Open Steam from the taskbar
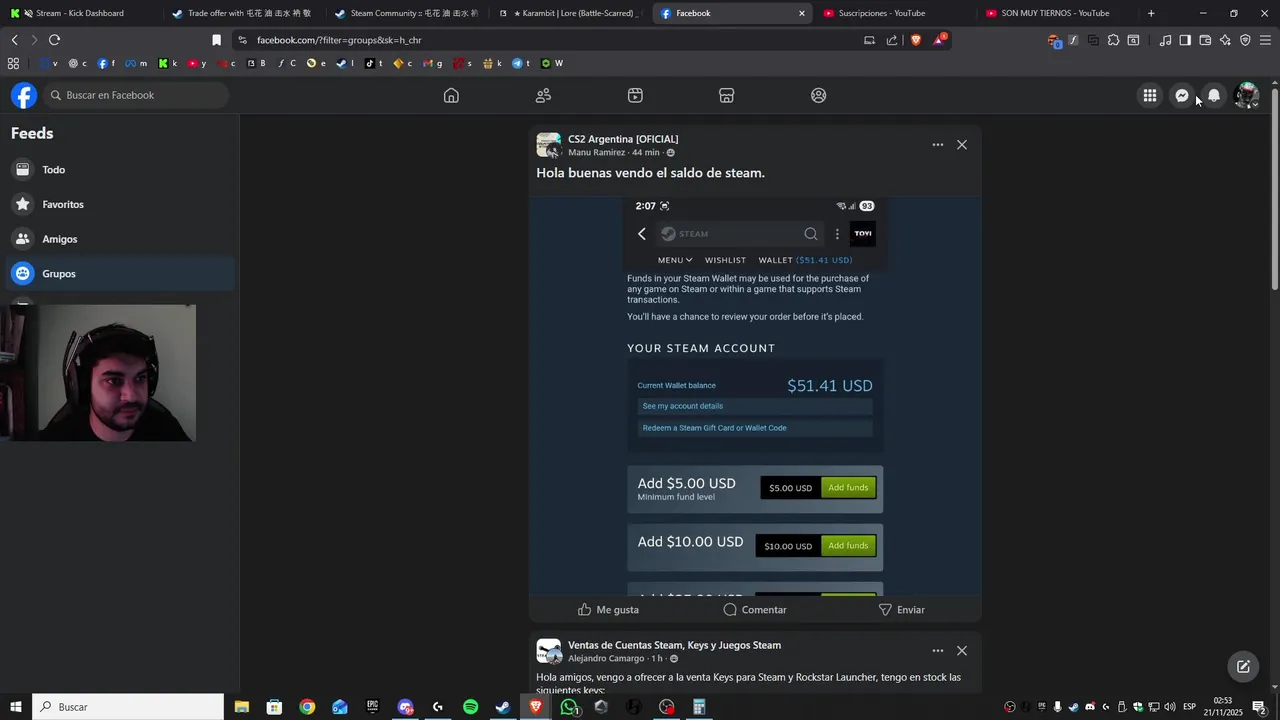The width and height of the screenshot is (1280, 720). pos(503,707)
